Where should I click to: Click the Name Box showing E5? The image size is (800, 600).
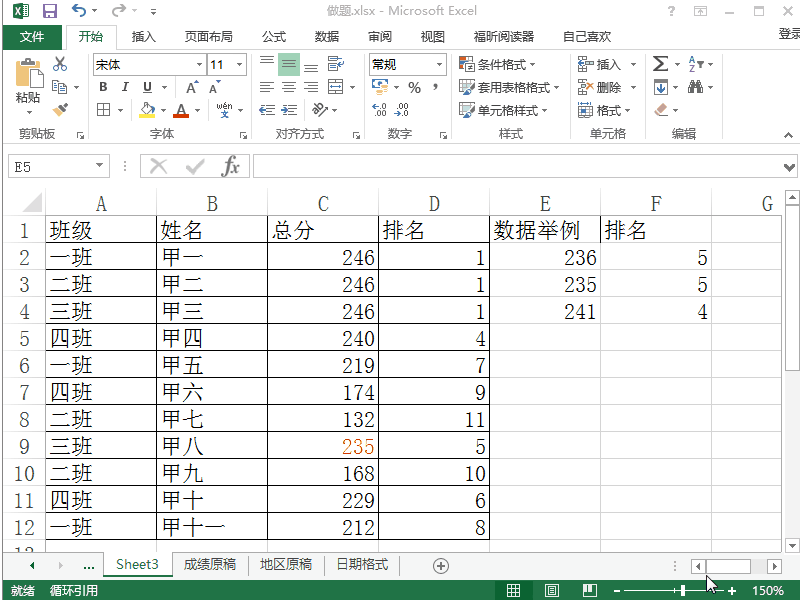coord(50,166)
